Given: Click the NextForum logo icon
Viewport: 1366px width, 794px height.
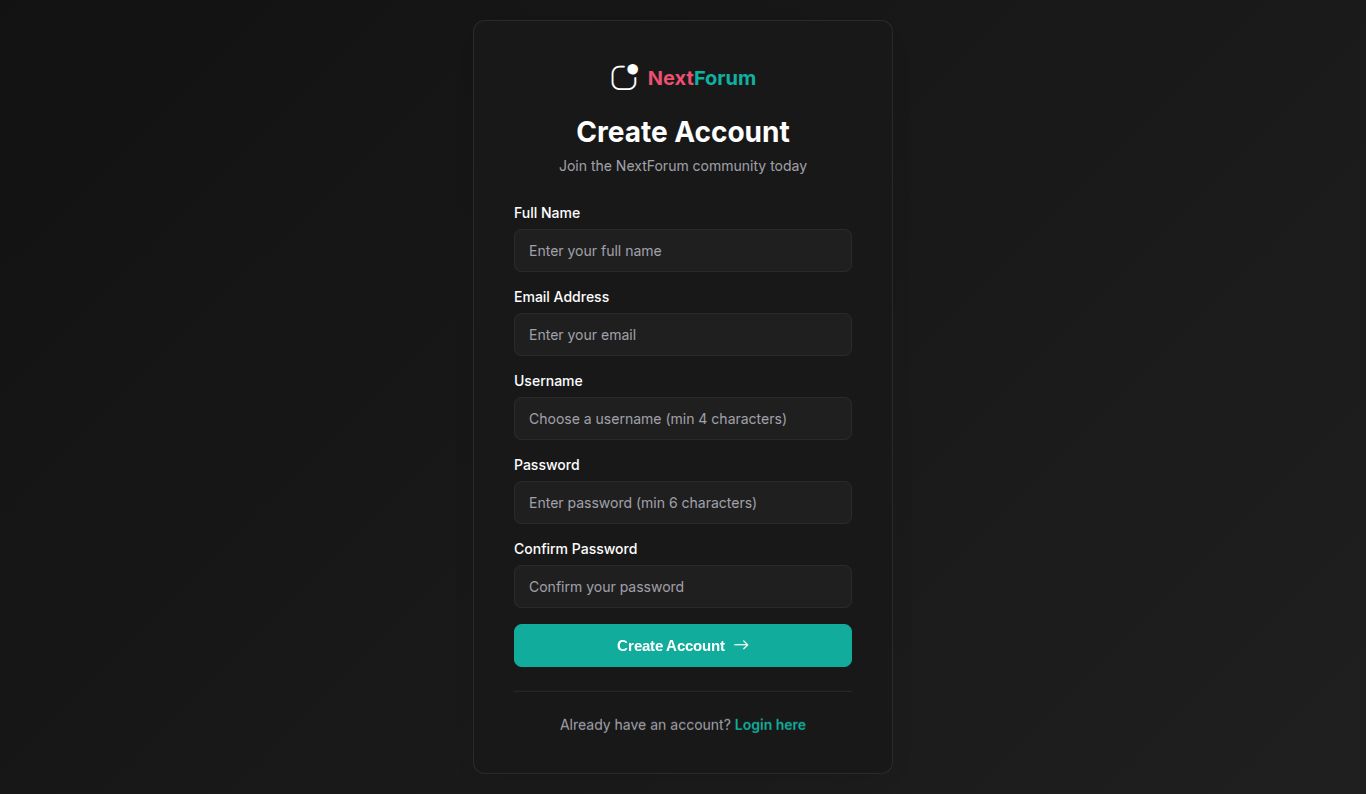Looking at the screenshot, I should [x=624, y=77].
